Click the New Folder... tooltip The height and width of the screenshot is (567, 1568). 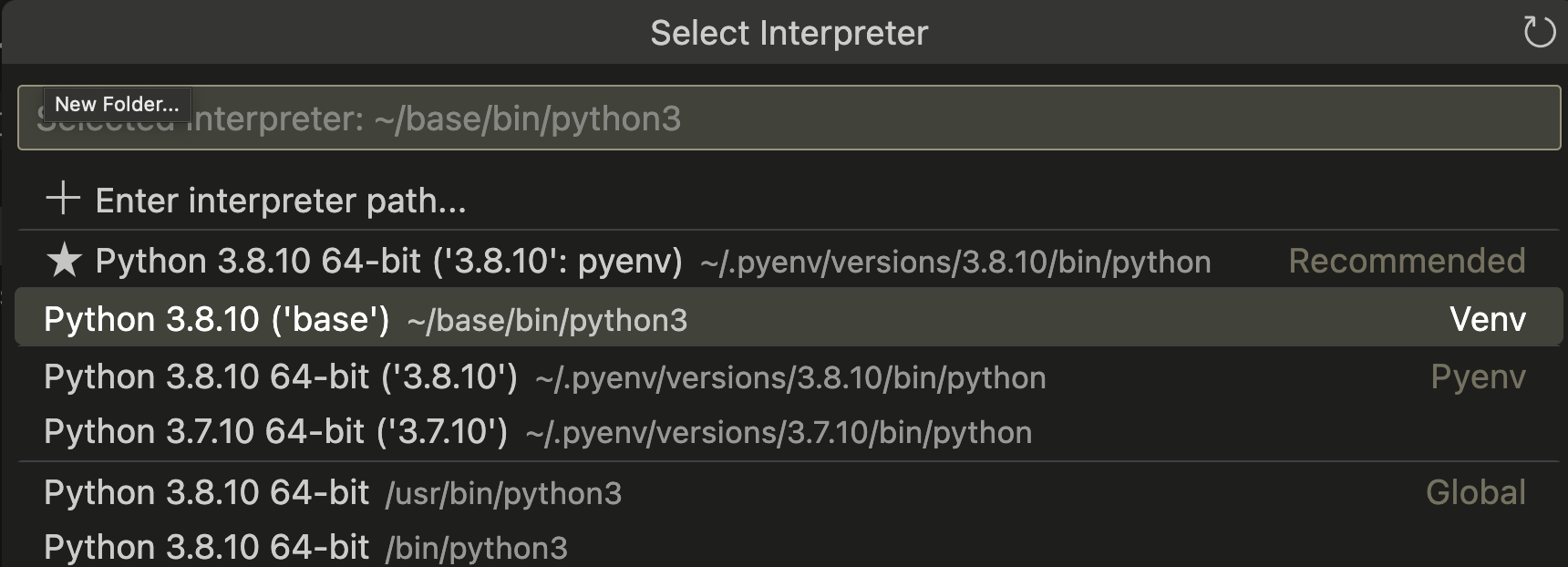click(x=117, y=104)
